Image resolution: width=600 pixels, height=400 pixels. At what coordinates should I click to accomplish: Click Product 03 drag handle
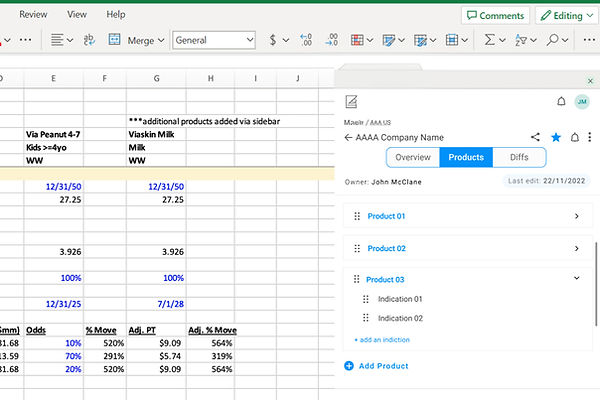(x=356, y=279)
